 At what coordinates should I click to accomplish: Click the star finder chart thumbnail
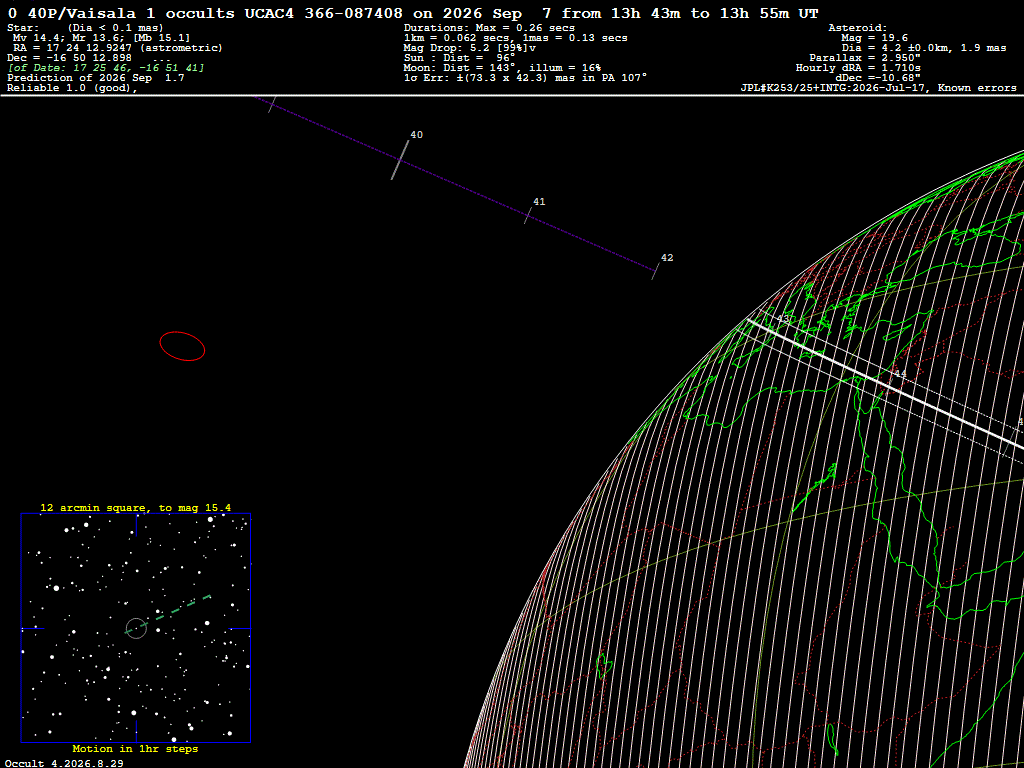click(136, 628)
